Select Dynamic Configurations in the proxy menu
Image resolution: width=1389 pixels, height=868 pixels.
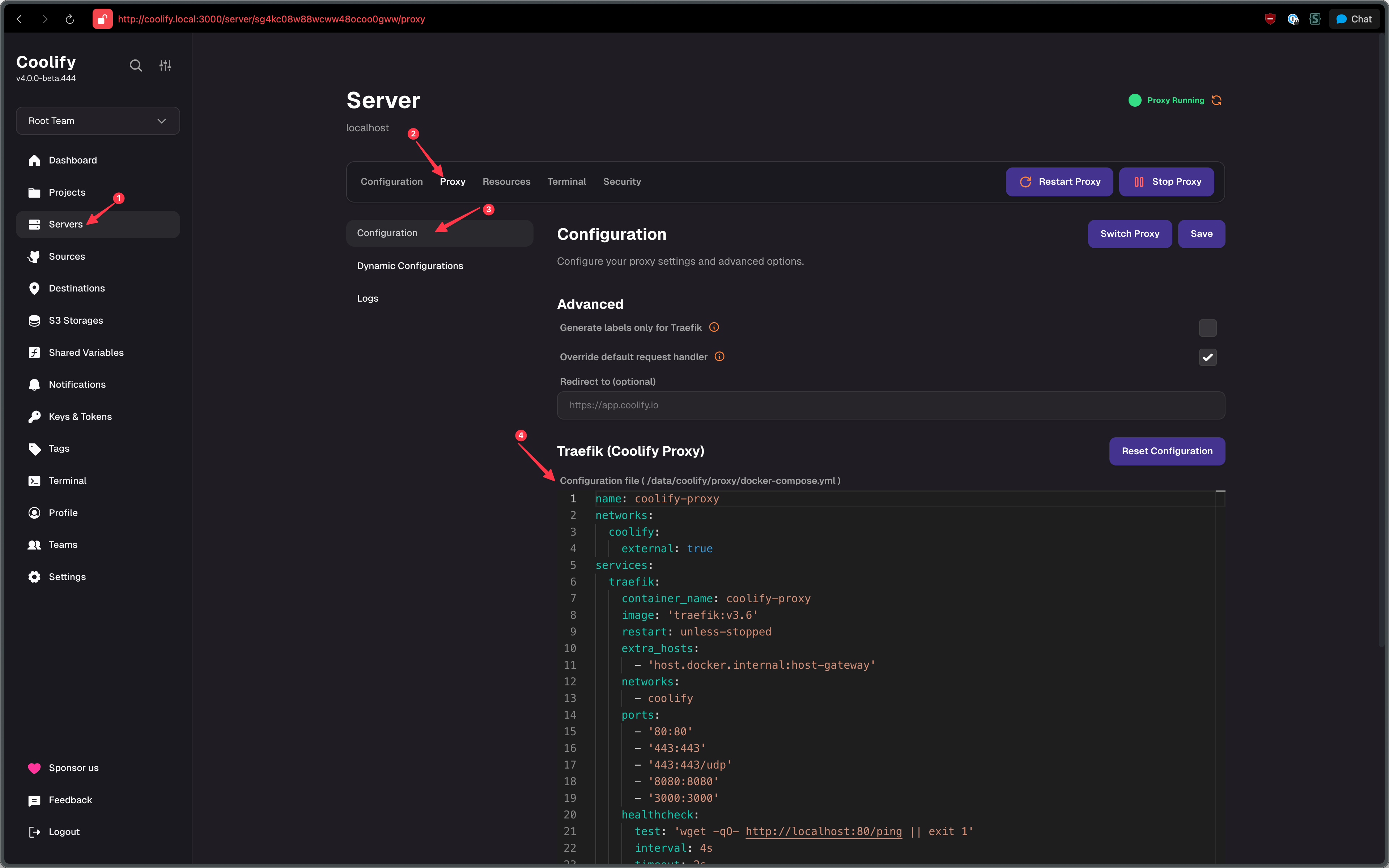point(410,265)
